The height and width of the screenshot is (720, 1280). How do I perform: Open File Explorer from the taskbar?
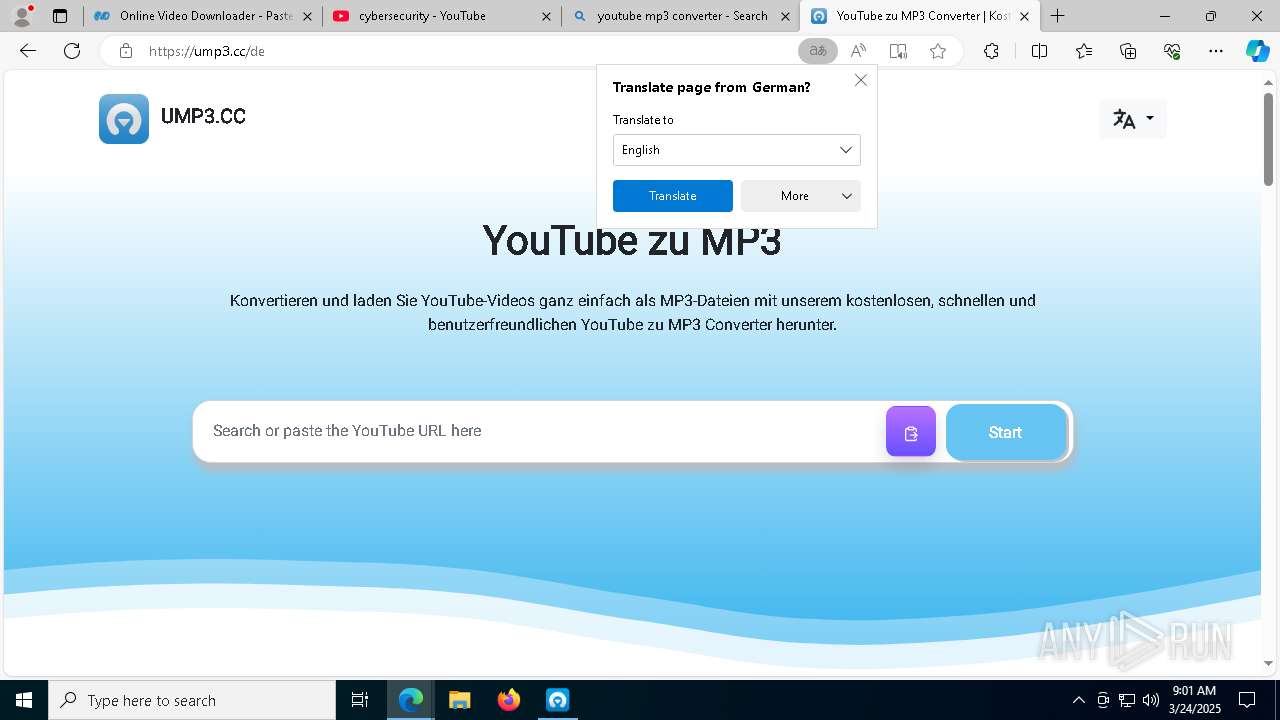pyautogui.click(x=459, y=700)
